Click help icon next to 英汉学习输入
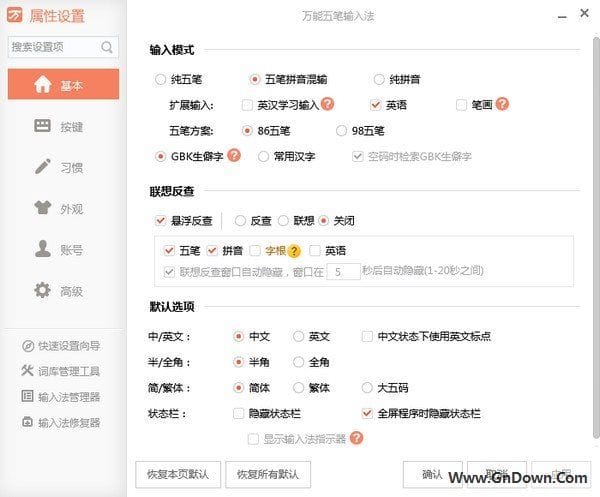Image resolution: width=600 pixels, height=497 pixels. coord(328,104)
